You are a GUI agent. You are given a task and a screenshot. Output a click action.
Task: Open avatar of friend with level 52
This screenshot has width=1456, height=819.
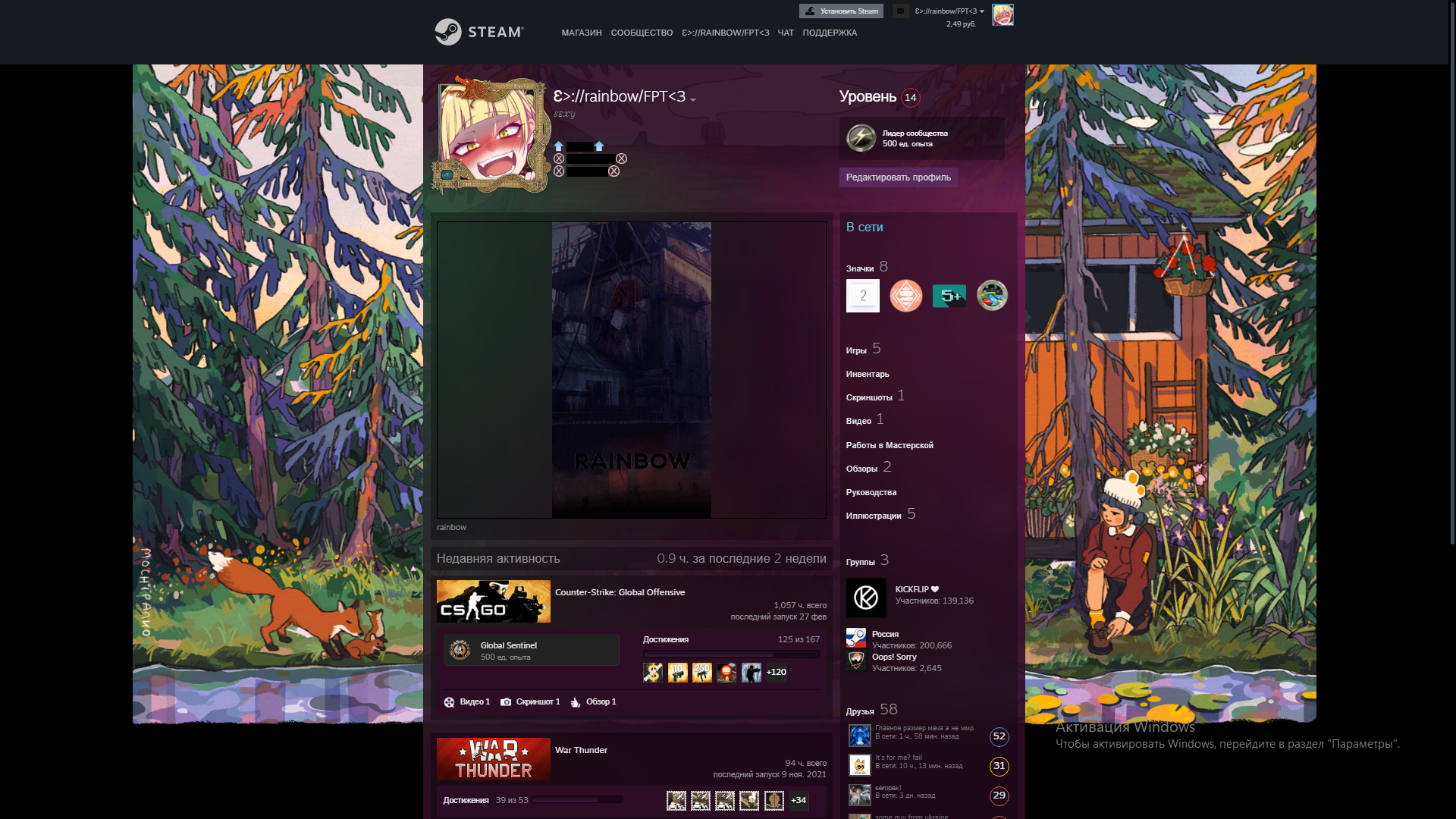860,736
